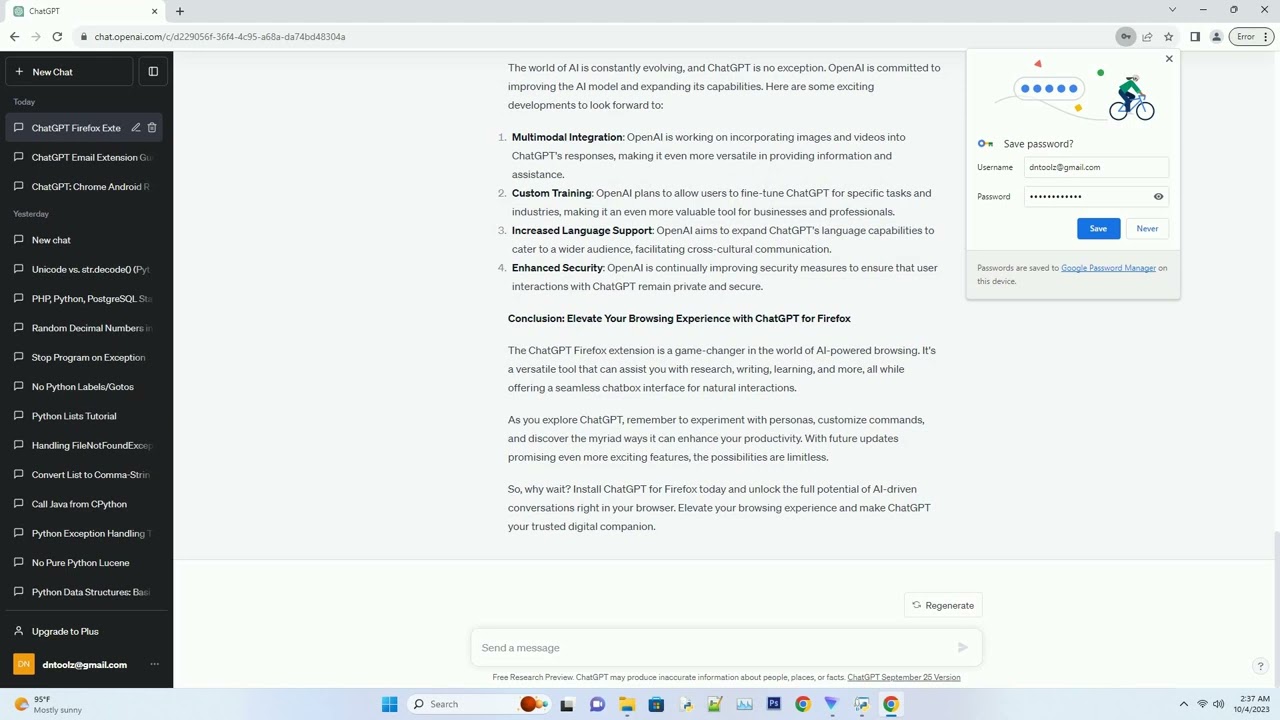Show password with the eye icon
1280x720 pixels.
tap(1158, 197)
